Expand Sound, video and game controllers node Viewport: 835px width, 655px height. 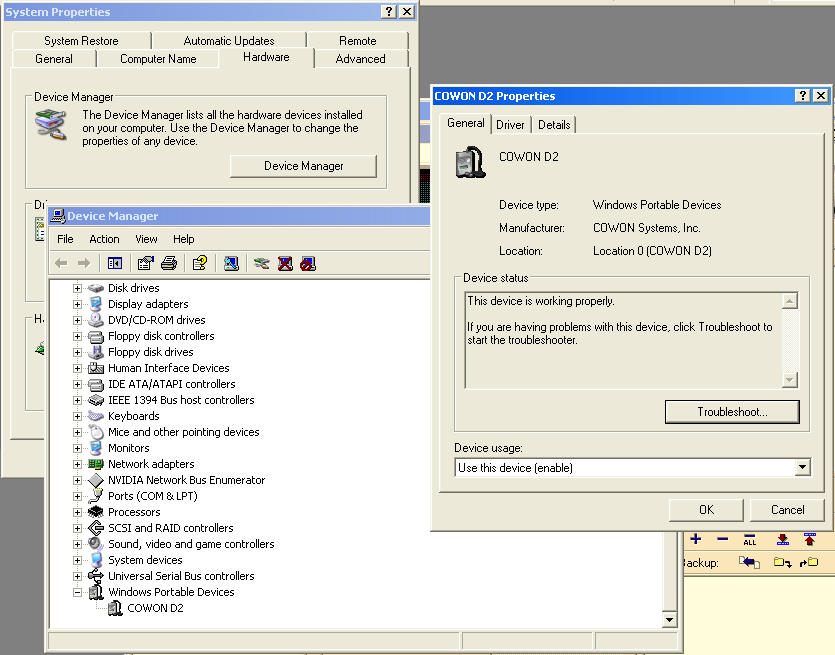pos(77,544)
